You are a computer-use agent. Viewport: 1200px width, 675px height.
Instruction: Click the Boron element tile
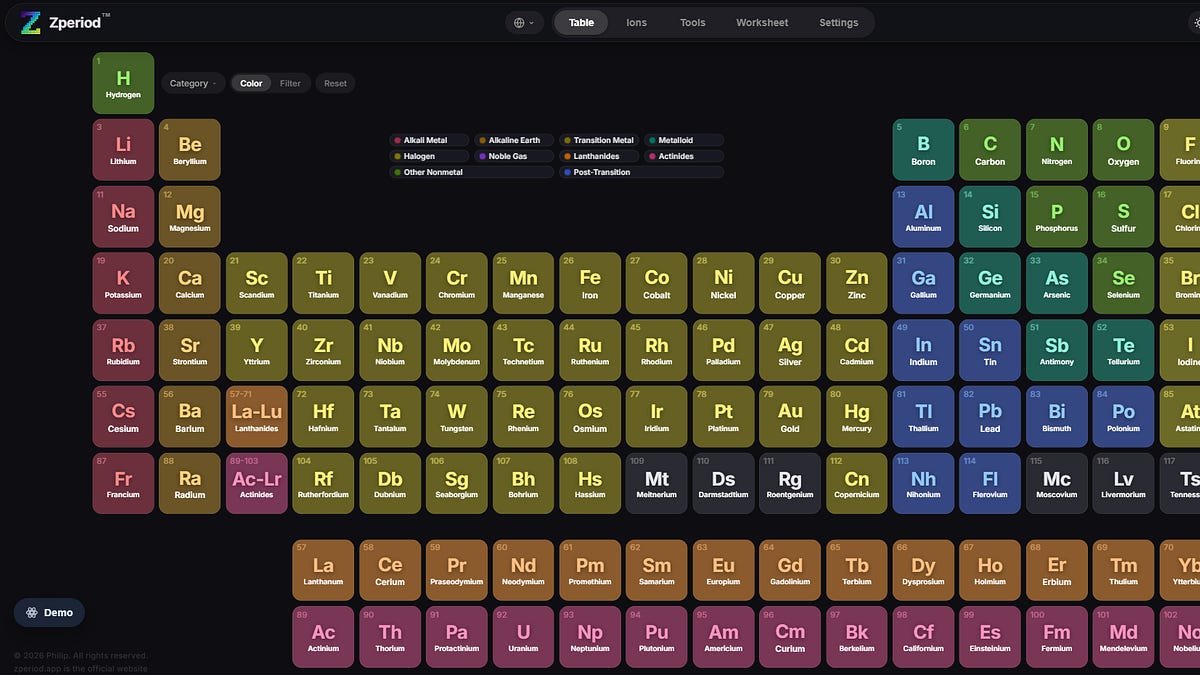923,150
